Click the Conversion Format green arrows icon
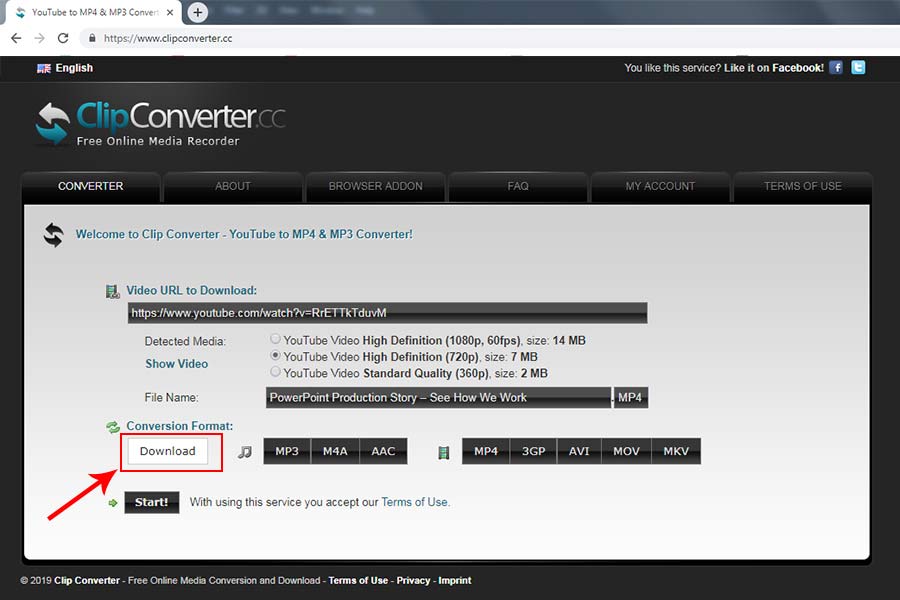This screenshot has height=600, width=900. click(x=112, y=427)
